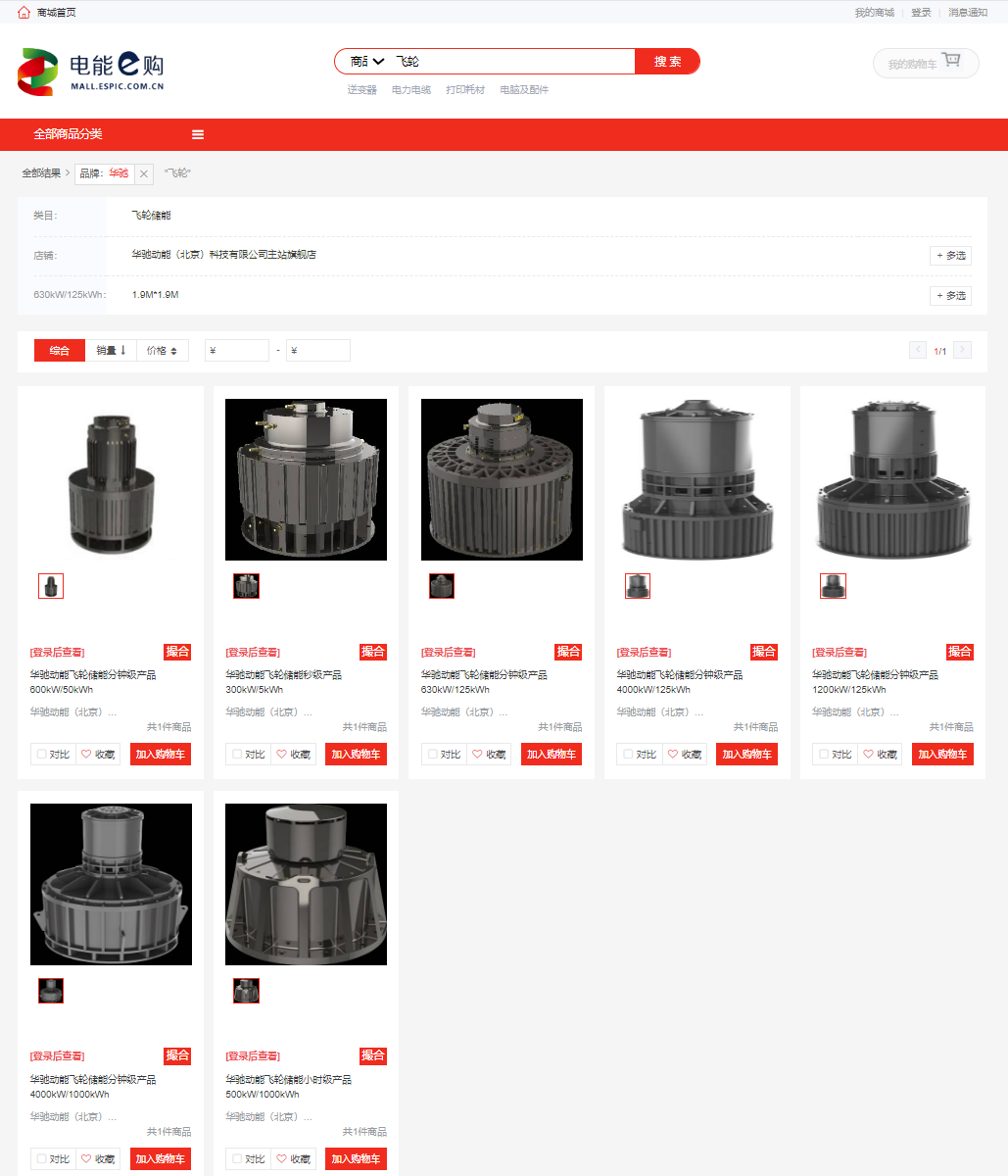Open the shopping cart icon

[x=950, y=62]
